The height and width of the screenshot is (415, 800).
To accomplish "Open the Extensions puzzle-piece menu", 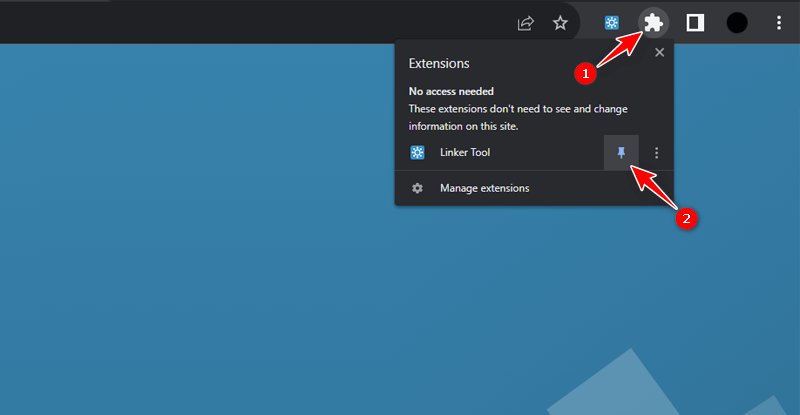I will point(654,23).
